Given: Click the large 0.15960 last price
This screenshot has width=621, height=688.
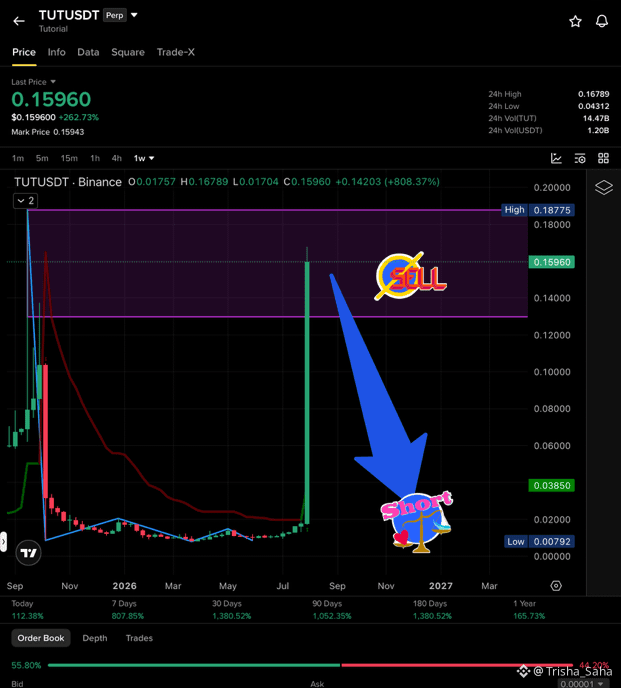Looking at the screenshot, I should [51, 100].
